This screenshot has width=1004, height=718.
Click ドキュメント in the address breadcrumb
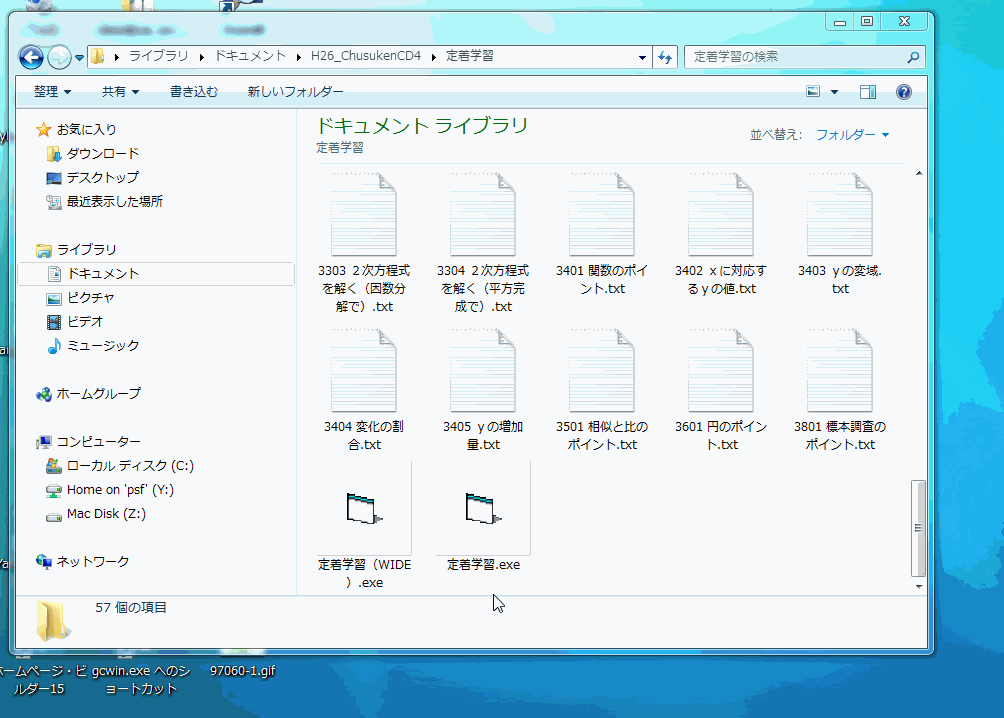(250, 57)
